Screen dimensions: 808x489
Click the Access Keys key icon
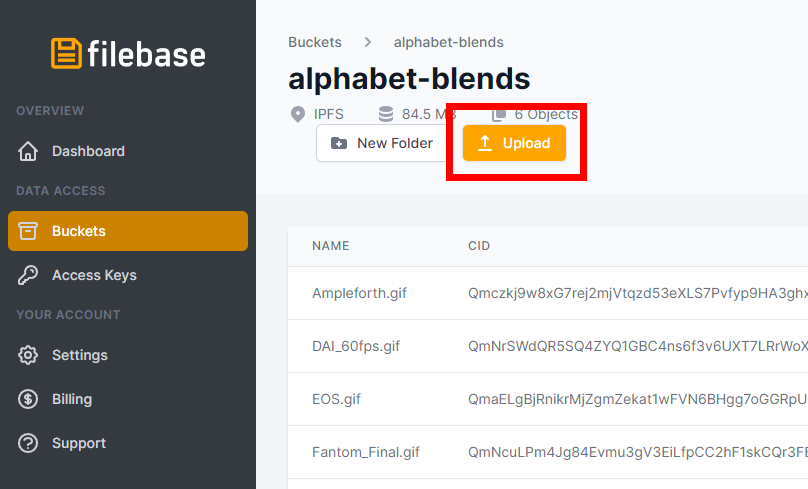(x=28, y=275)
